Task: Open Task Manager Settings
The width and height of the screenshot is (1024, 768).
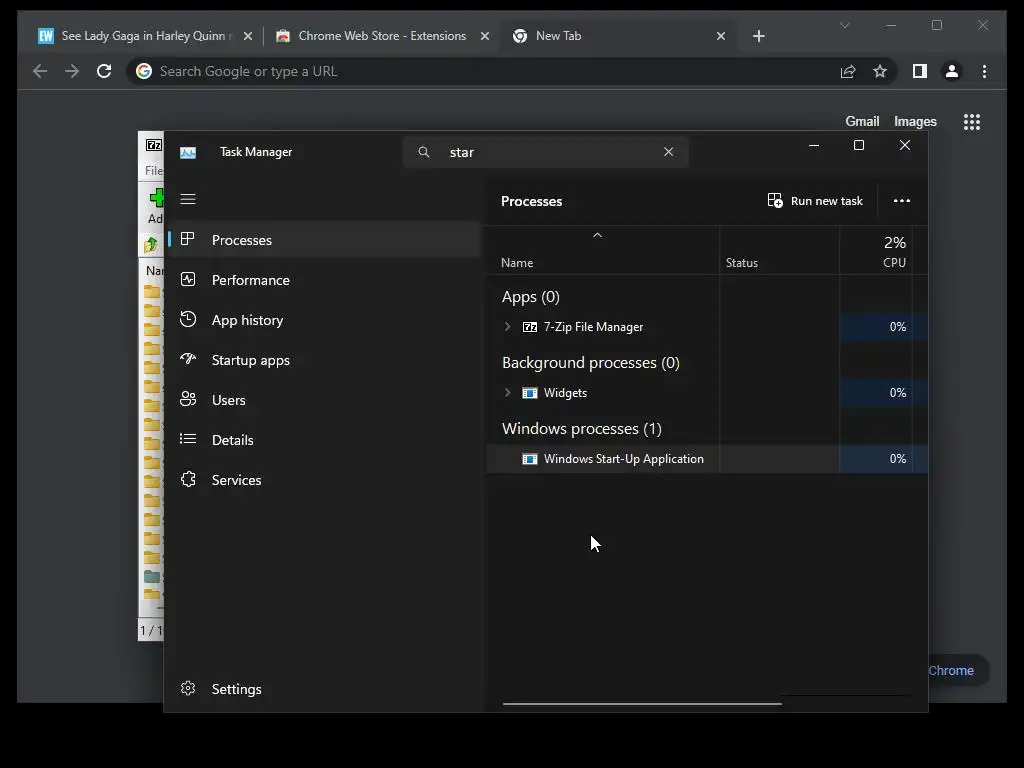Action: tap(325, 689)
